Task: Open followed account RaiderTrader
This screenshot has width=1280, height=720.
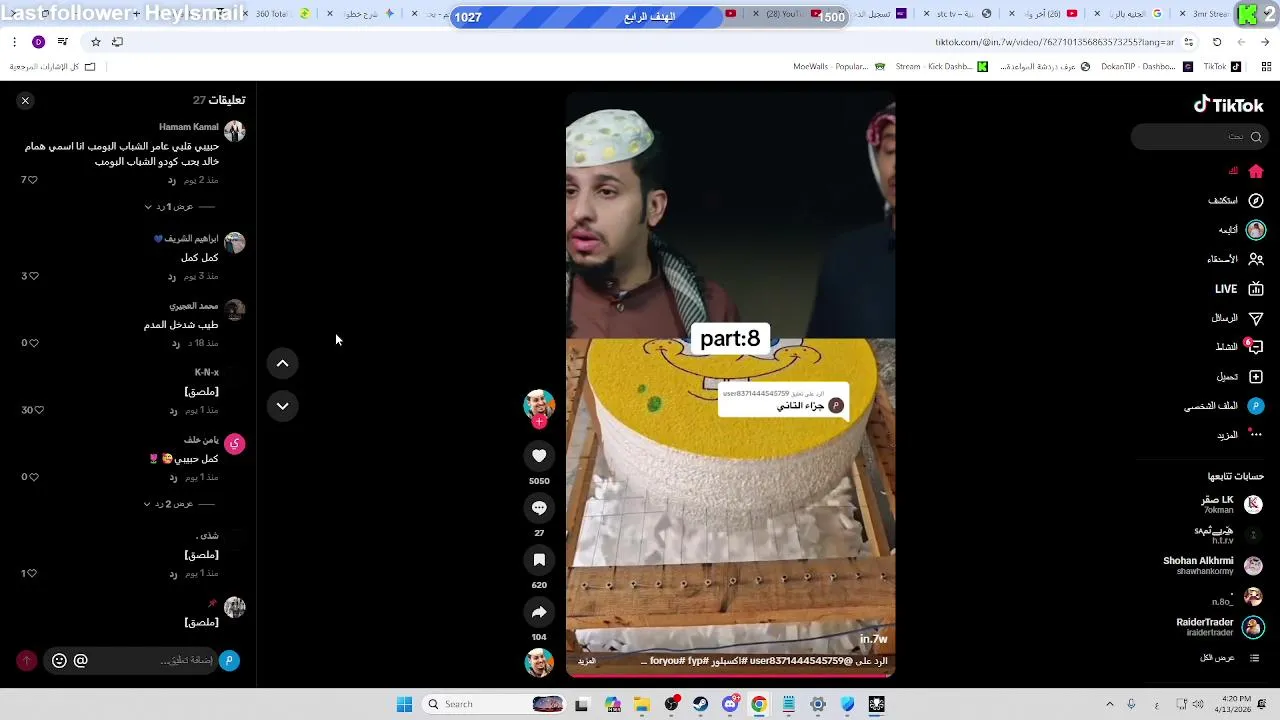Action: point(1220,627)
